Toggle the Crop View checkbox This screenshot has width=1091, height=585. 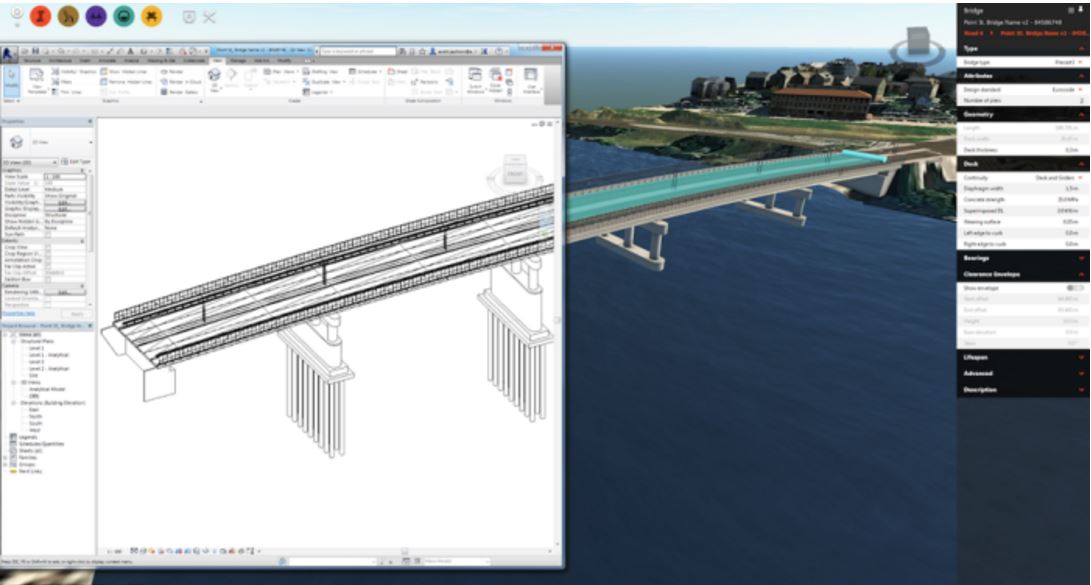coord(48,247)
